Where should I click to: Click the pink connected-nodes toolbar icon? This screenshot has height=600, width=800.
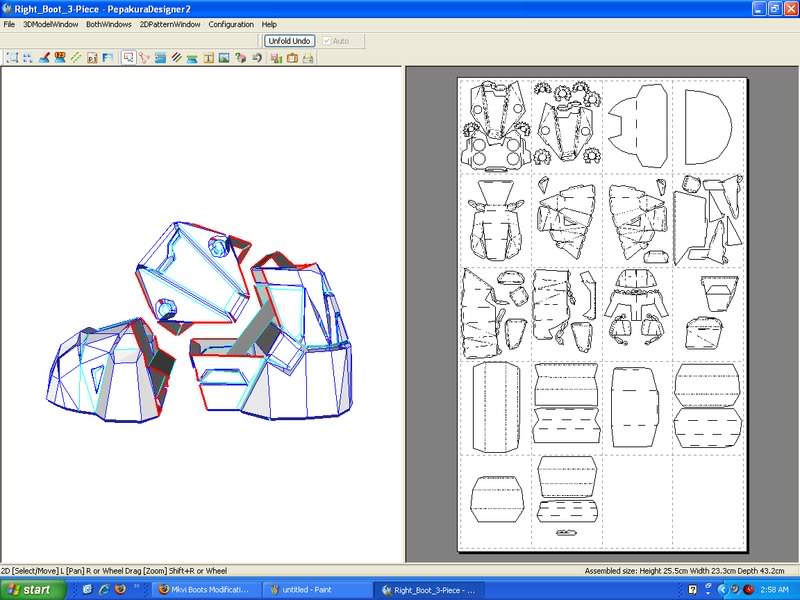[144, 58]
